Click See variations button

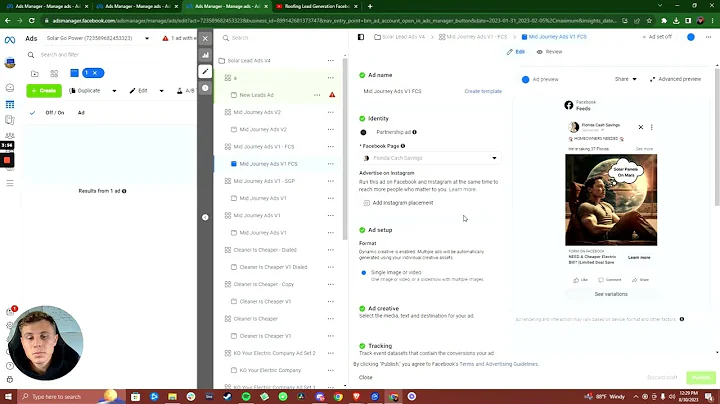coord(611,294)
